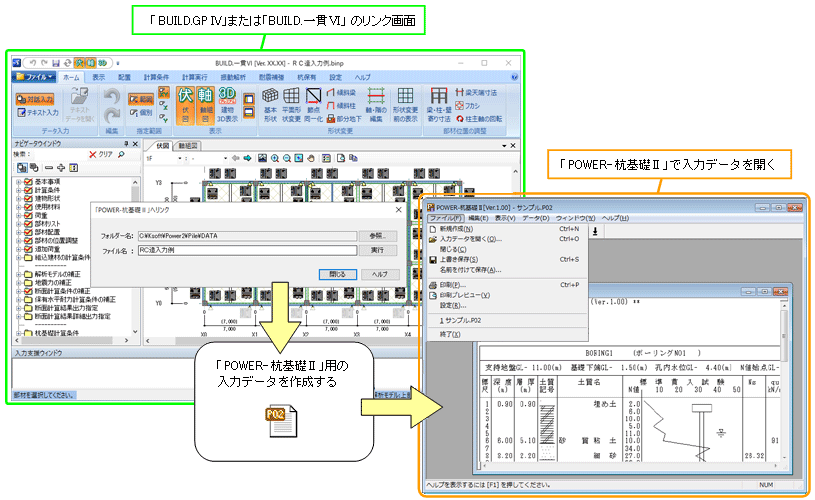
Task: Toggle the 部材リスト checkbox in navigator
Action: point(29,223)
